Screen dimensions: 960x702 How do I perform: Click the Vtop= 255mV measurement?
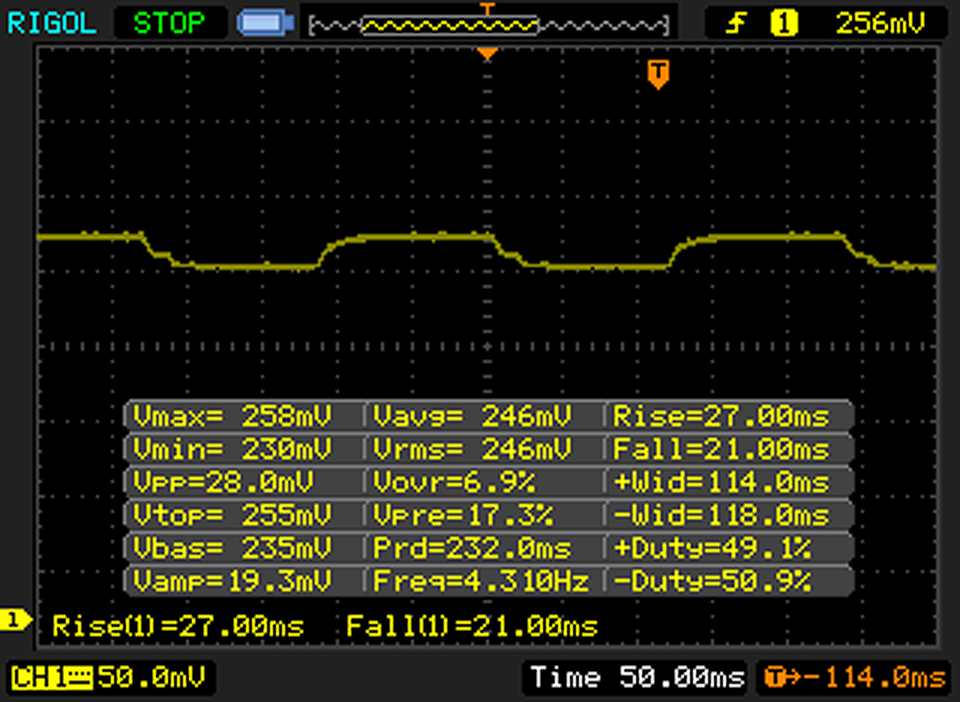pos(233,515)
